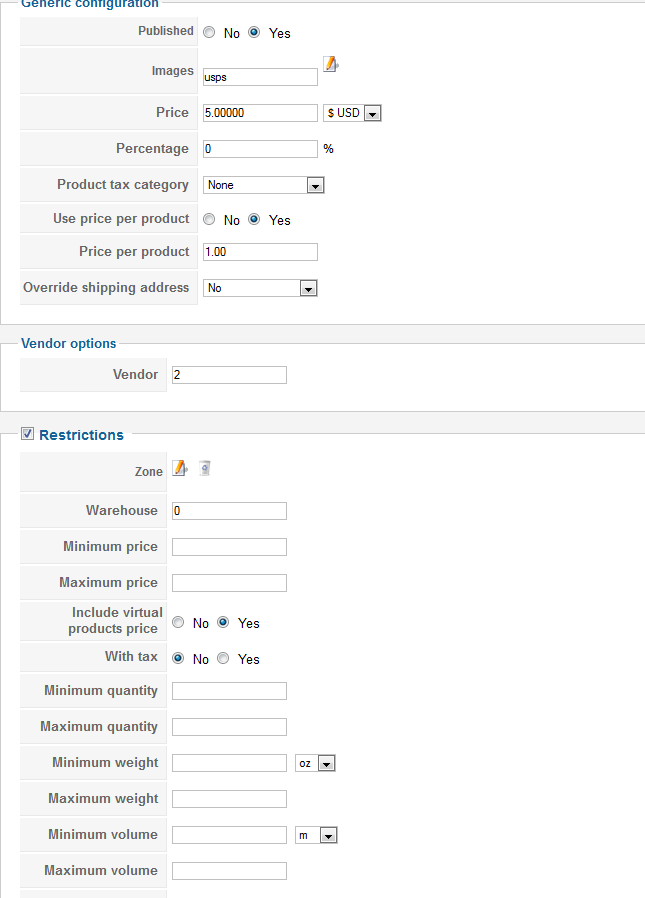Screen dimensions: 645x898
Task: Focus the Maximum quantity field
Action: pyautogui.click(x=229, y=727)
